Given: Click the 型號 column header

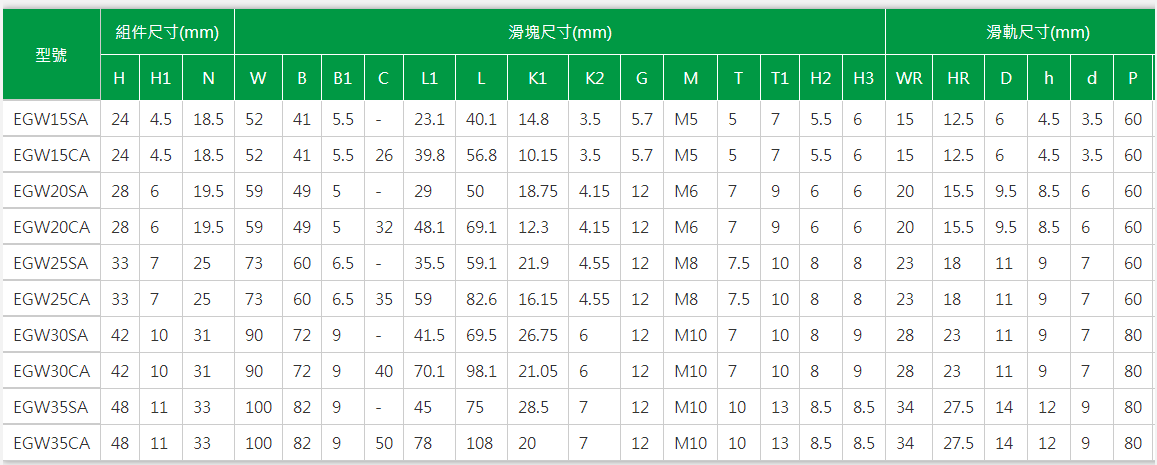Looking at the screenshot, I should click(x=51, y=55).
